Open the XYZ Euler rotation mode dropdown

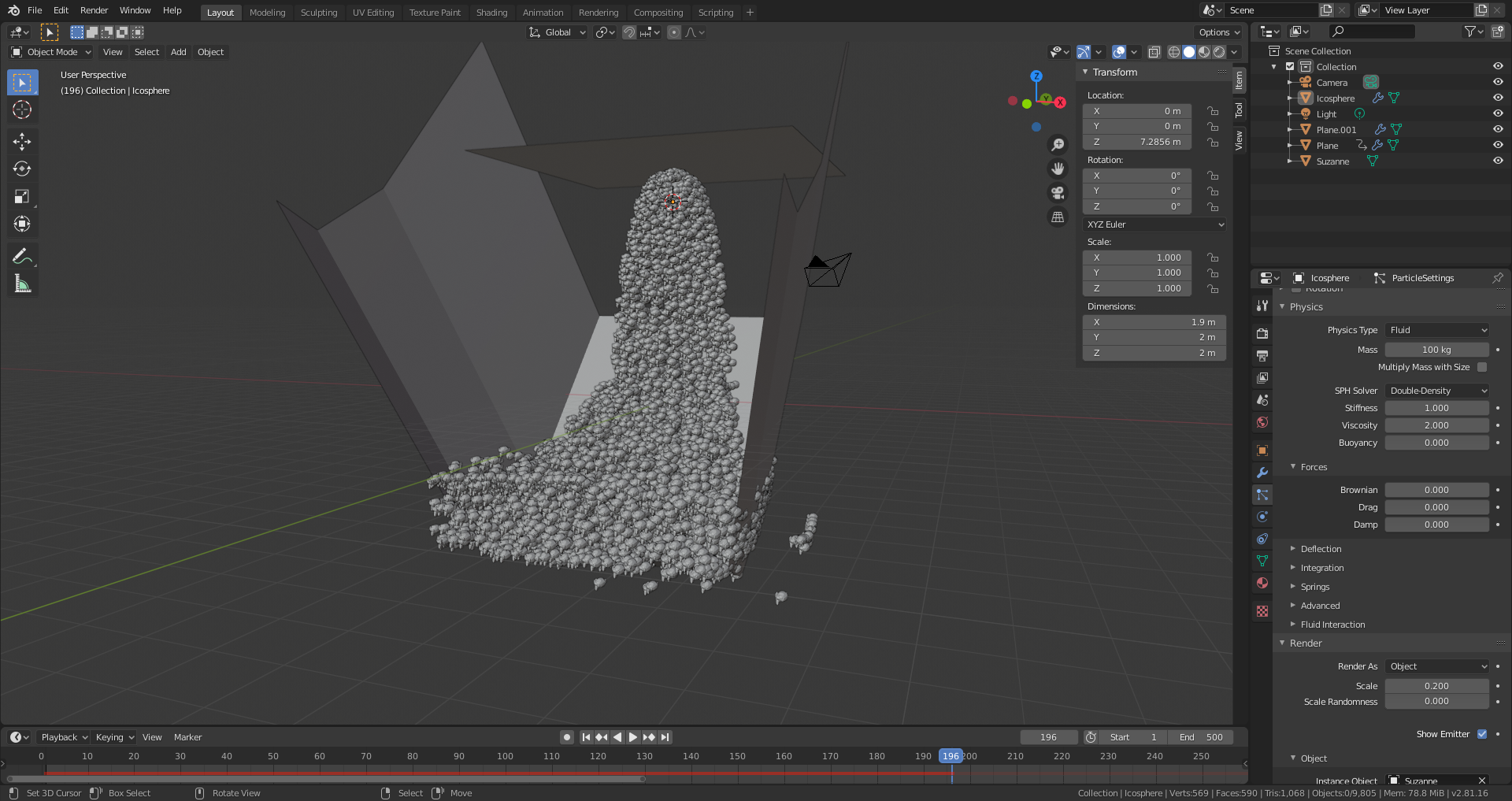(x=1154, y=224)
